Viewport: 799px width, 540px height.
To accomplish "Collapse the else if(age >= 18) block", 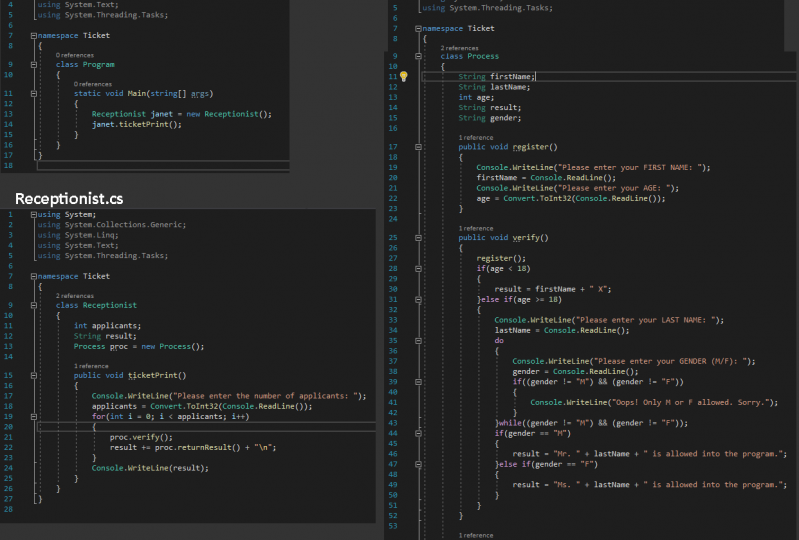I will tap(418, 300).
